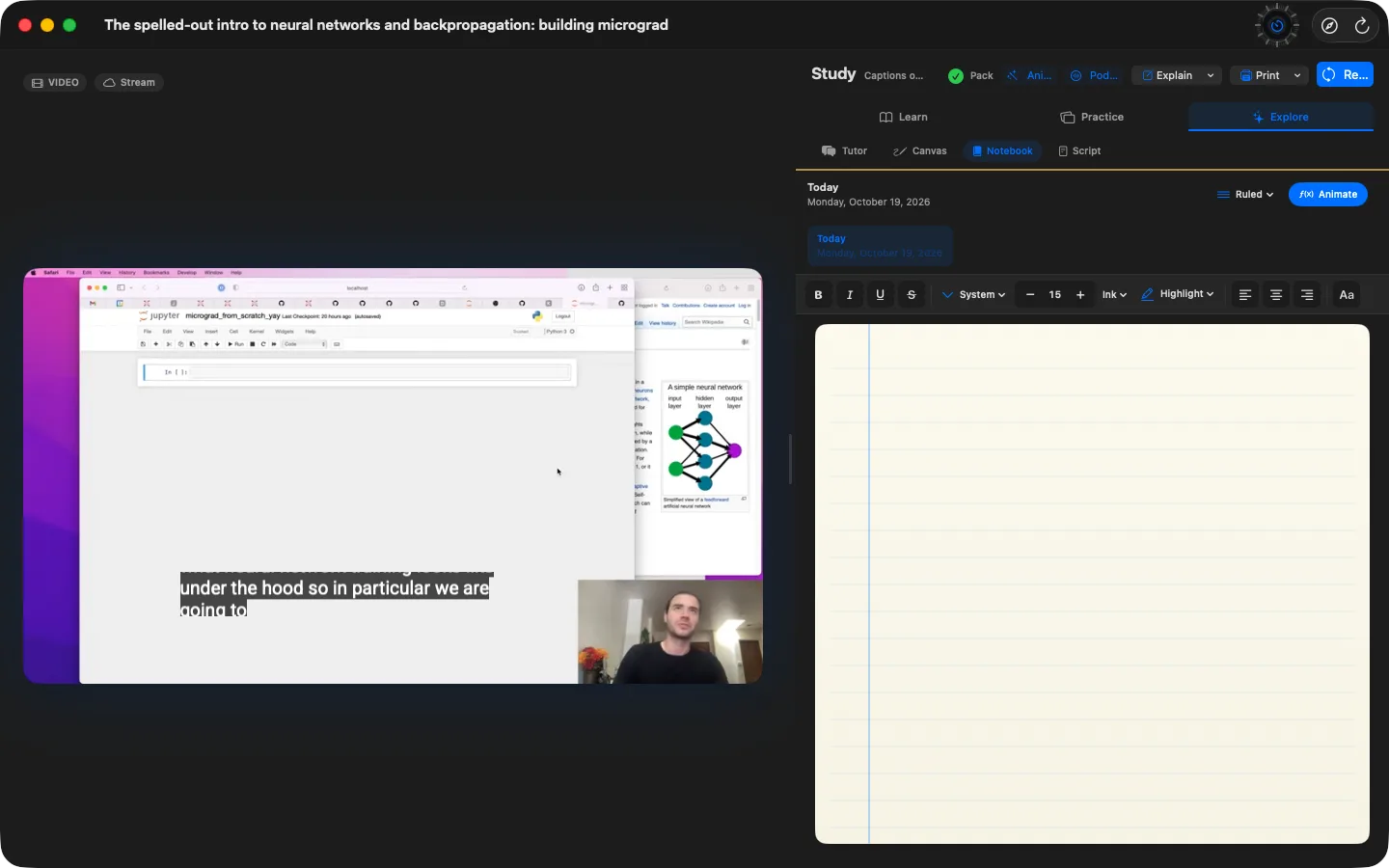The width and height of the screenshot is (1389, 868).
Task: Click inside the ruled notebook page
Action: pyautogui.click(x=1092, y=583)
